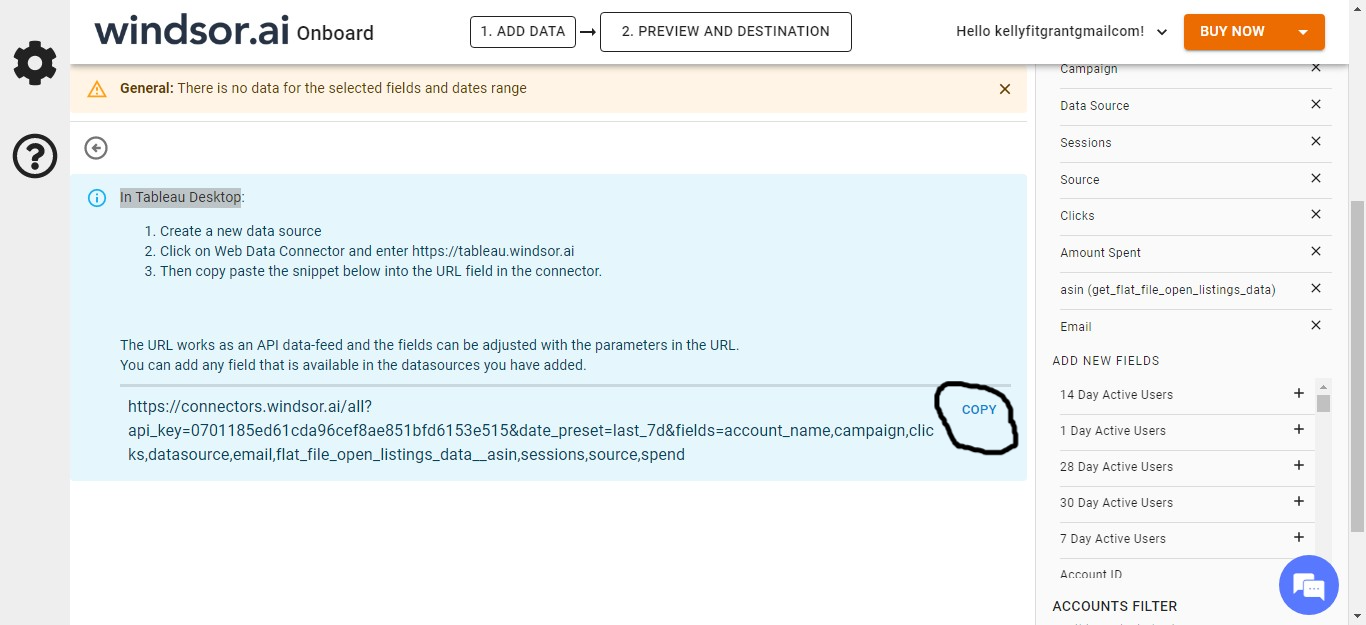Click the fields list scroll up arrow
This screenshot has height=625, width=1366.
[x=1324, y=386]
